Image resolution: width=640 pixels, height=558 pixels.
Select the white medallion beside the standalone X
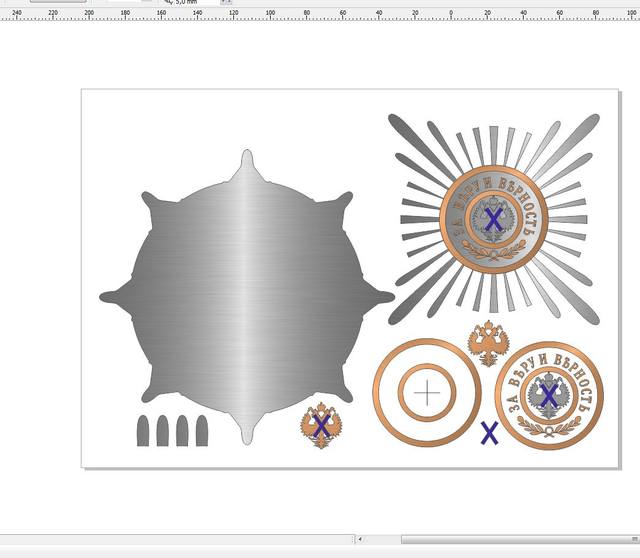tap(549, 396)
